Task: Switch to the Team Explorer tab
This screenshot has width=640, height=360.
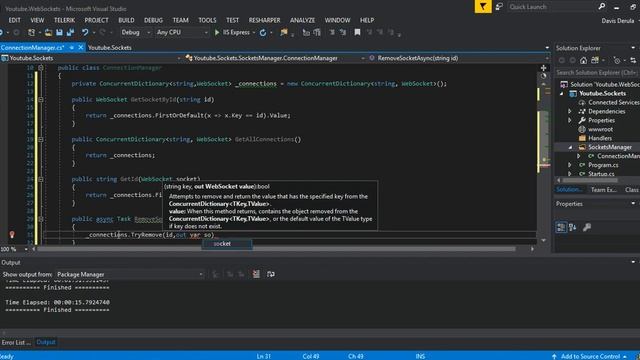Action: (604, 190)
